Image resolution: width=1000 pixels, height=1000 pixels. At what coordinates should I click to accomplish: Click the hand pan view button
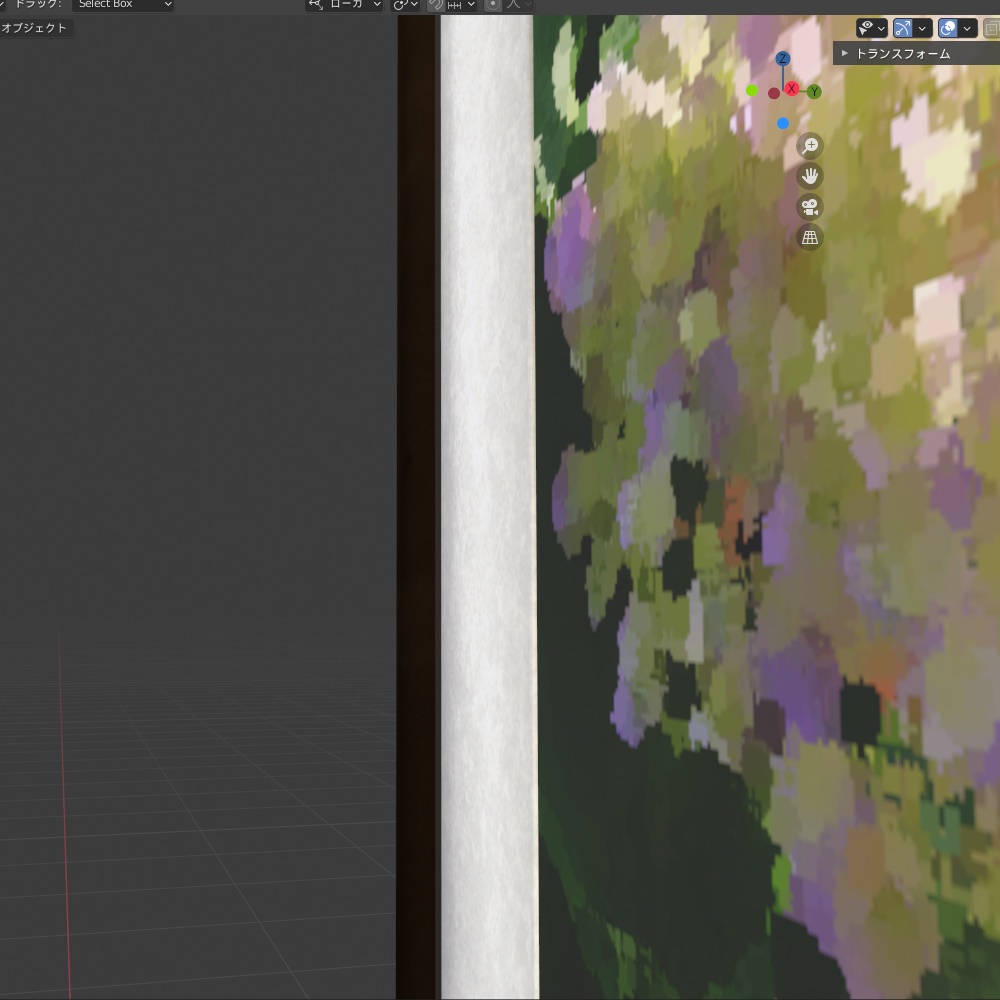pyautogui.click(x=810, y=176)
